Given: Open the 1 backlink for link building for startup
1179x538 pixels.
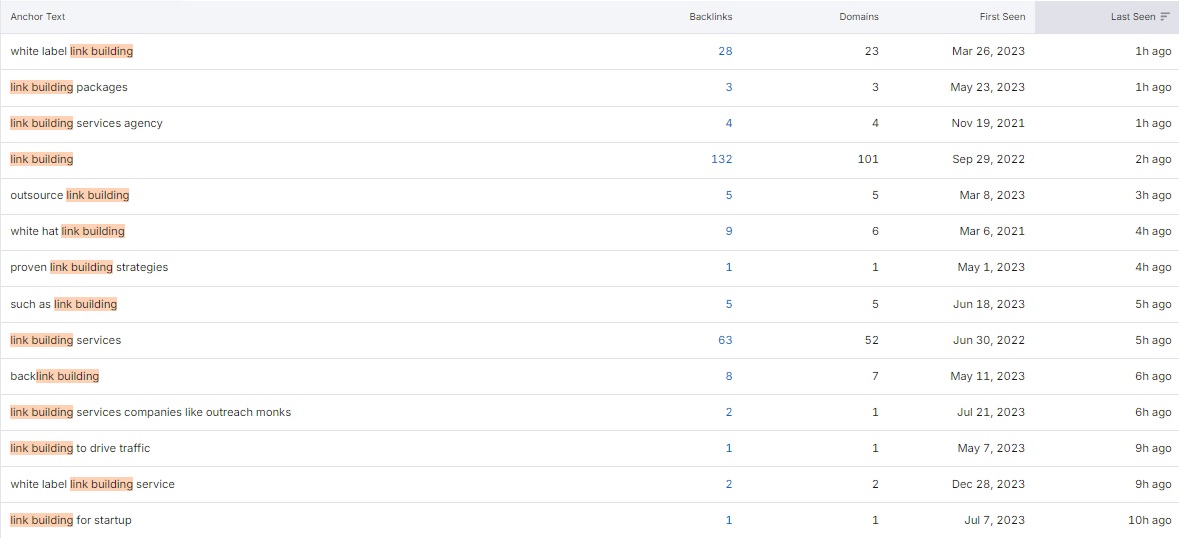Looking at the screenshot, I should tap(729, 521).
